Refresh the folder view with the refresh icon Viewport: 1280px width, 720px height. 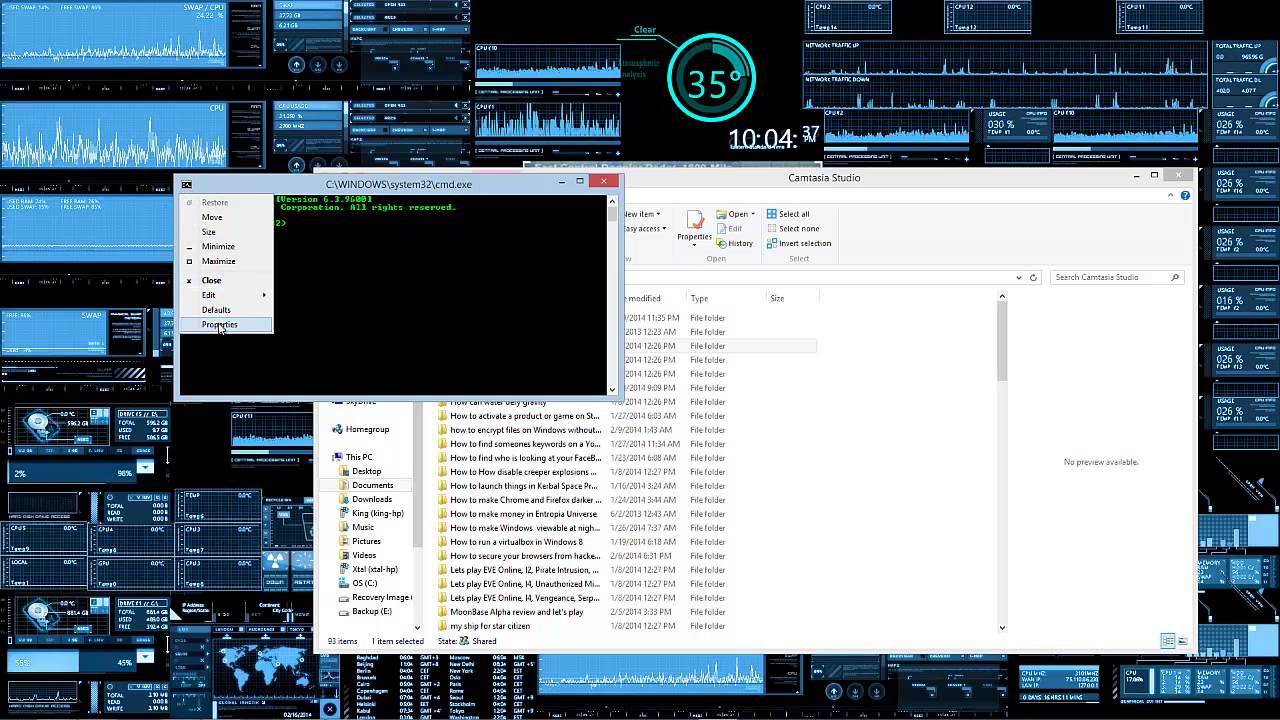[x=1033, y=278]
